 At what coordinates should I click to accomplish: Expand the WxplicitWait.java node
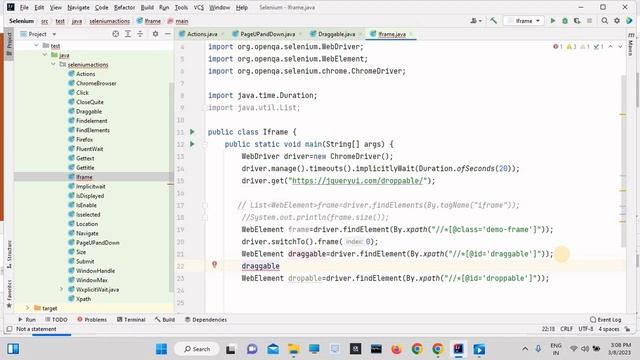(61, 289)
